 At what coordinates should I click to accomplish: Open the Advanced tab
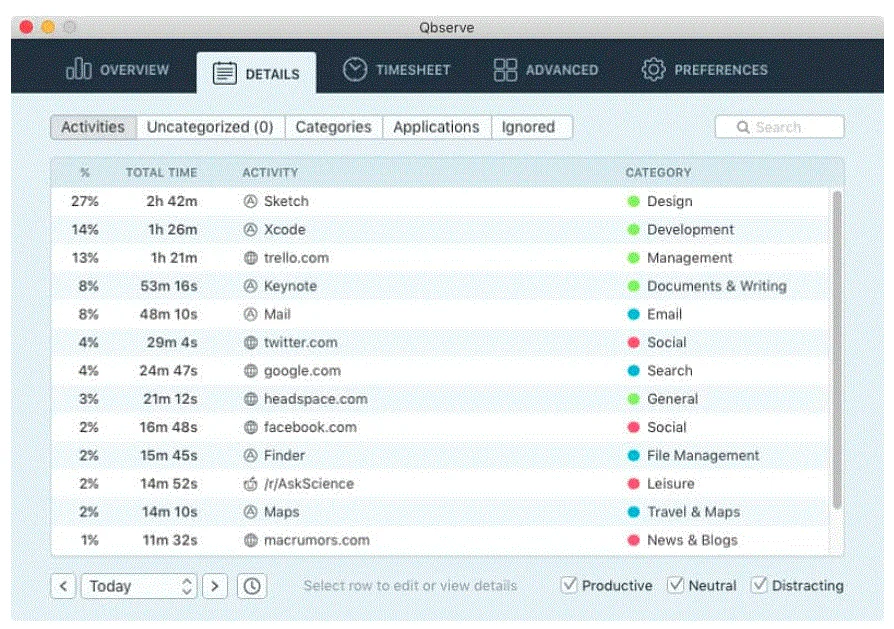[546, 70]
